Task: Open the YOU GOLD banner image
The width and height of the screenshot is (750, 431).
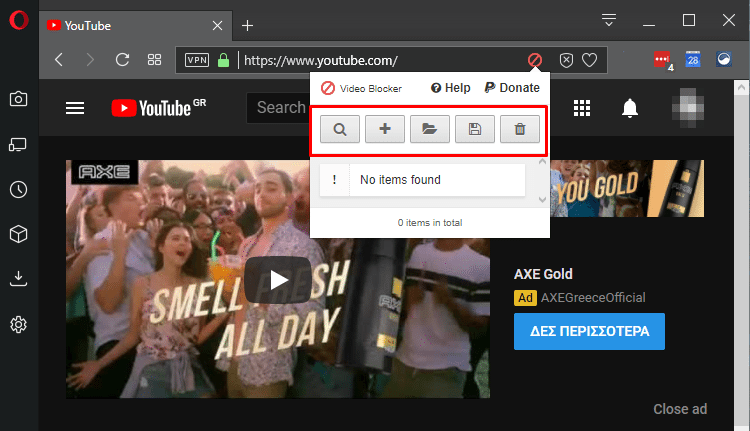Action: 627,188
